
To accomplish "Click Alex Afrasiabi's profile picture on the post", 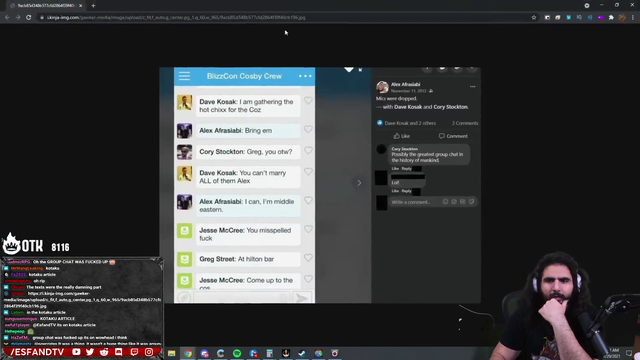I will click(x=382, y=87).
